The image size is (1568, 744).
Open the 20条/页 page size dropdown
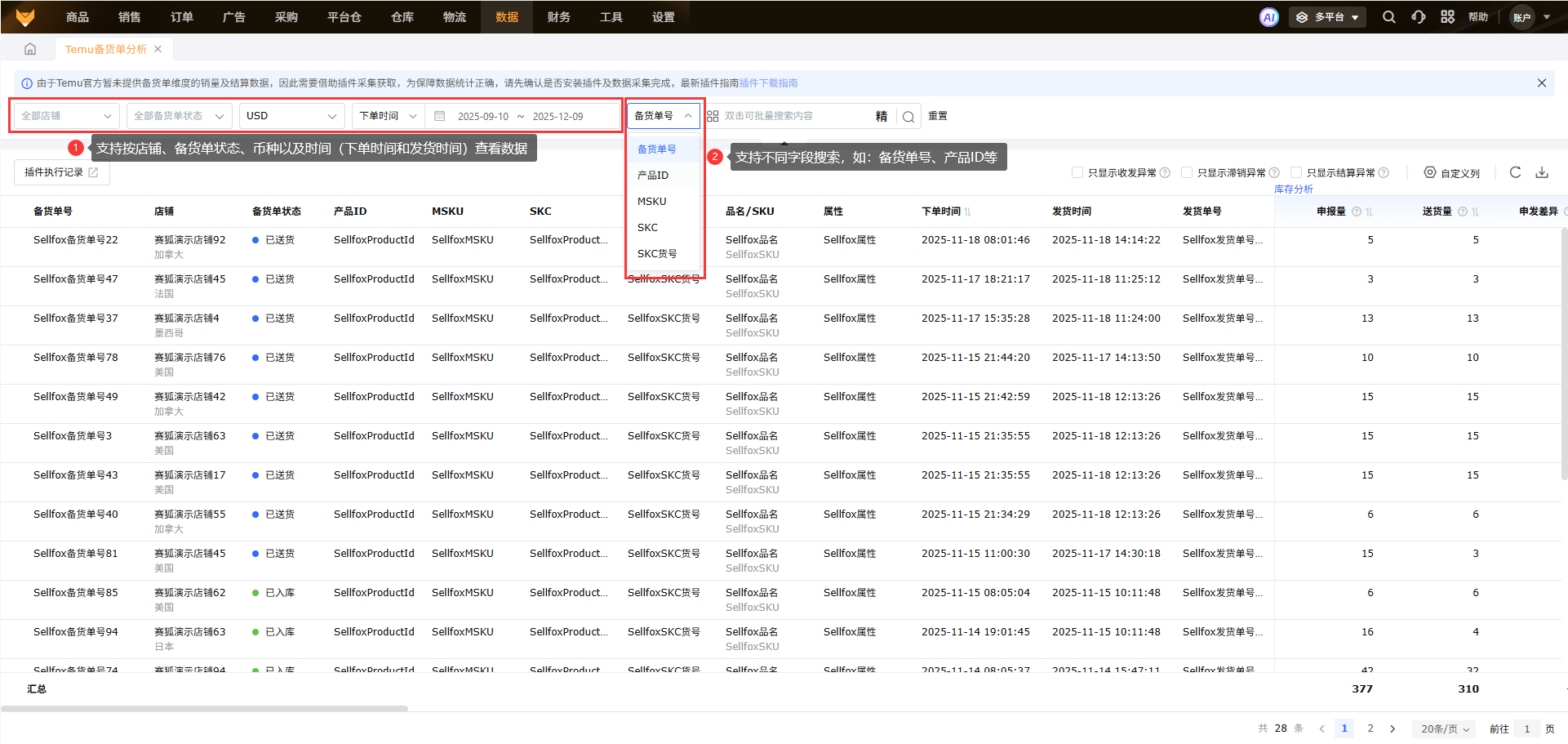[x=1445, y=728]
